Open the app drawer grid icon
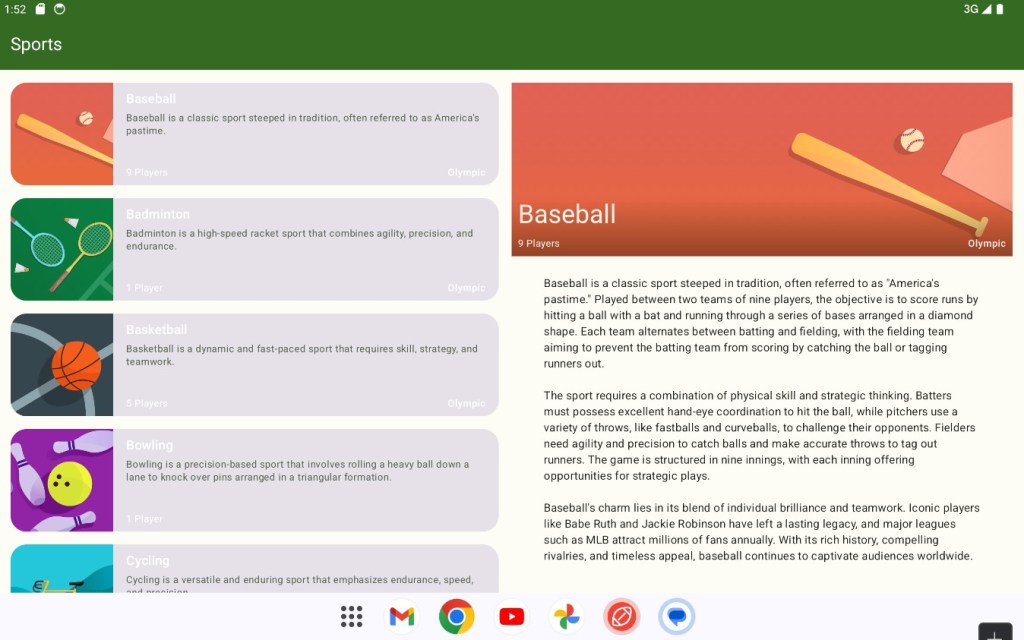Viewport: 1024px width, 640px height. point(351,616)
